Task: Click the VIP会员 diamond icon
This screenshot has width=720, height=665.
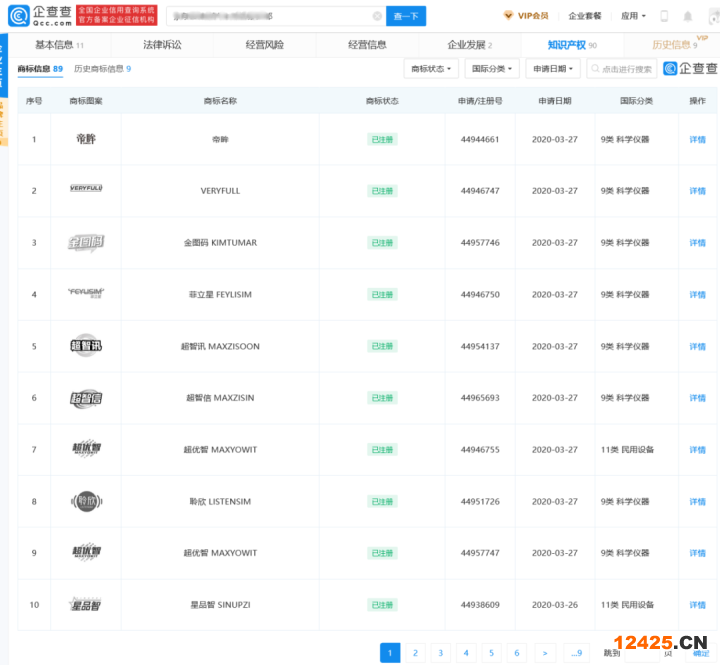Action: (508, 16)
